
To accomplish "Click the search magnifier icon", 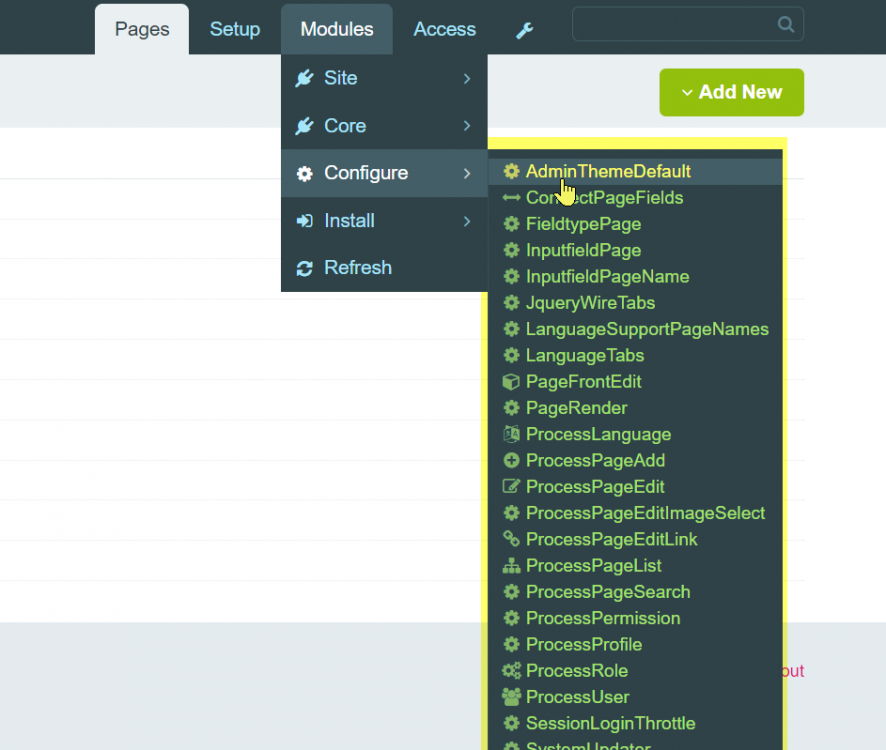I will 786,25.
